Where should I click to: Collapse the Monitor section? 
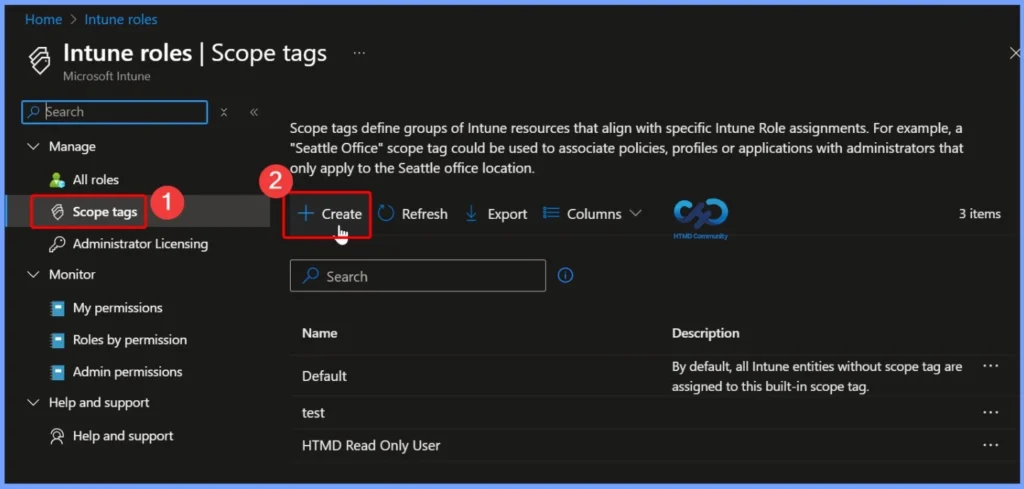point(33,275)
